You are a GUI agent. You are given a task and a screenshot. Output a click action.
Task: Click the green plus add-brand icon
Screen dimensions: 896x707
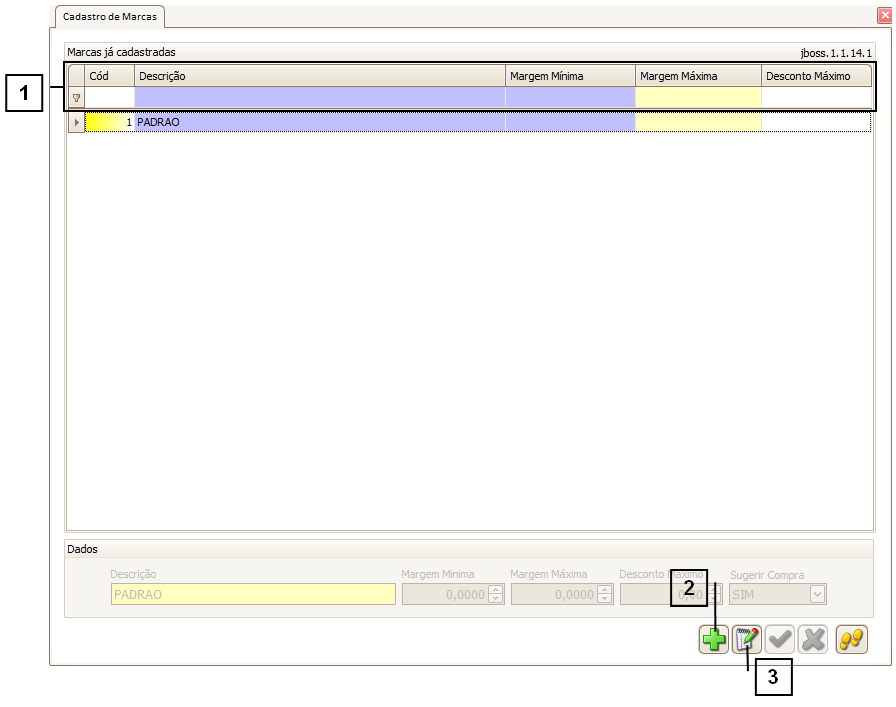713,640
